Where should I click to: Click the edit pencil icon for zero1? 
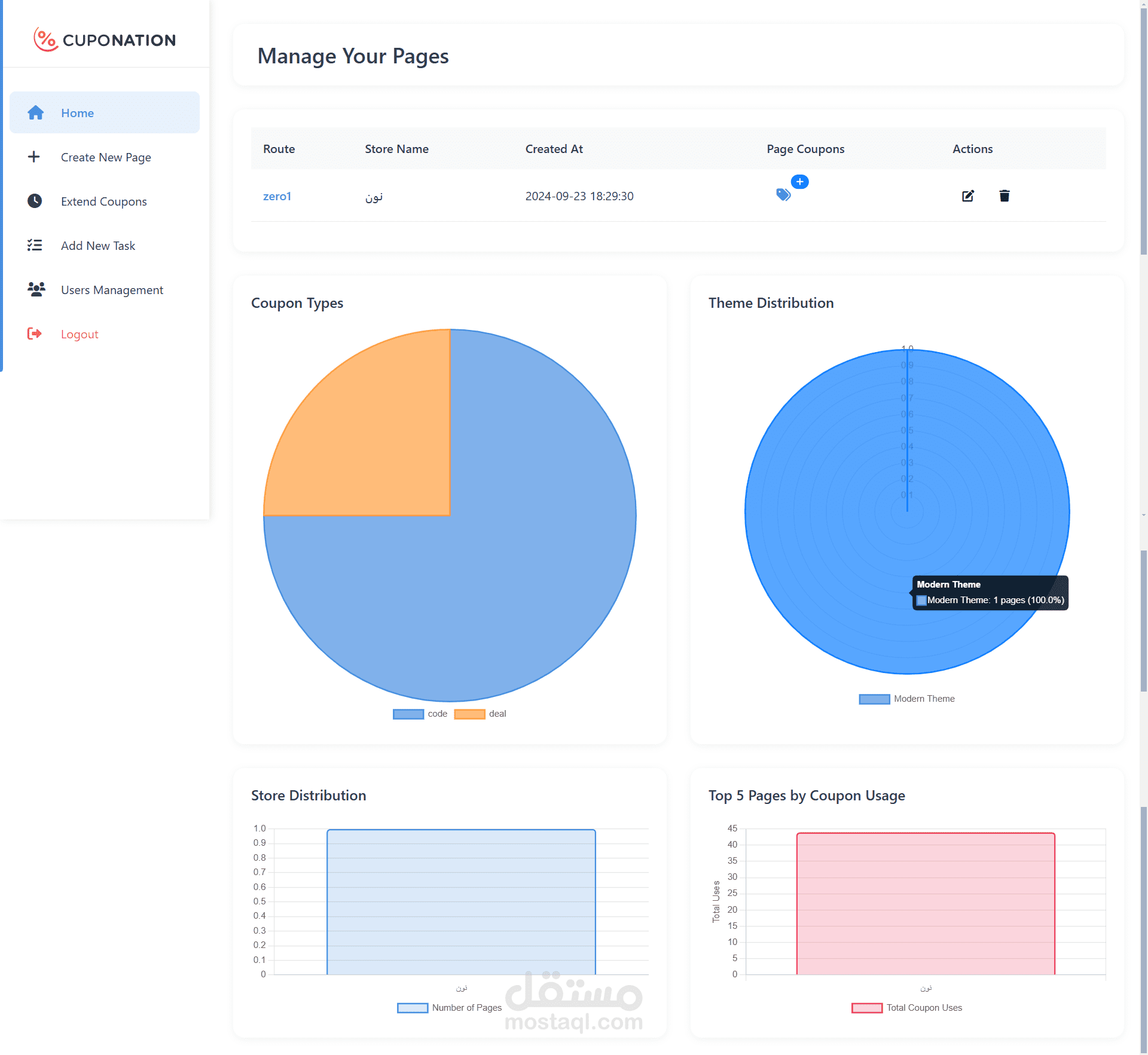[x=967, y=196]
